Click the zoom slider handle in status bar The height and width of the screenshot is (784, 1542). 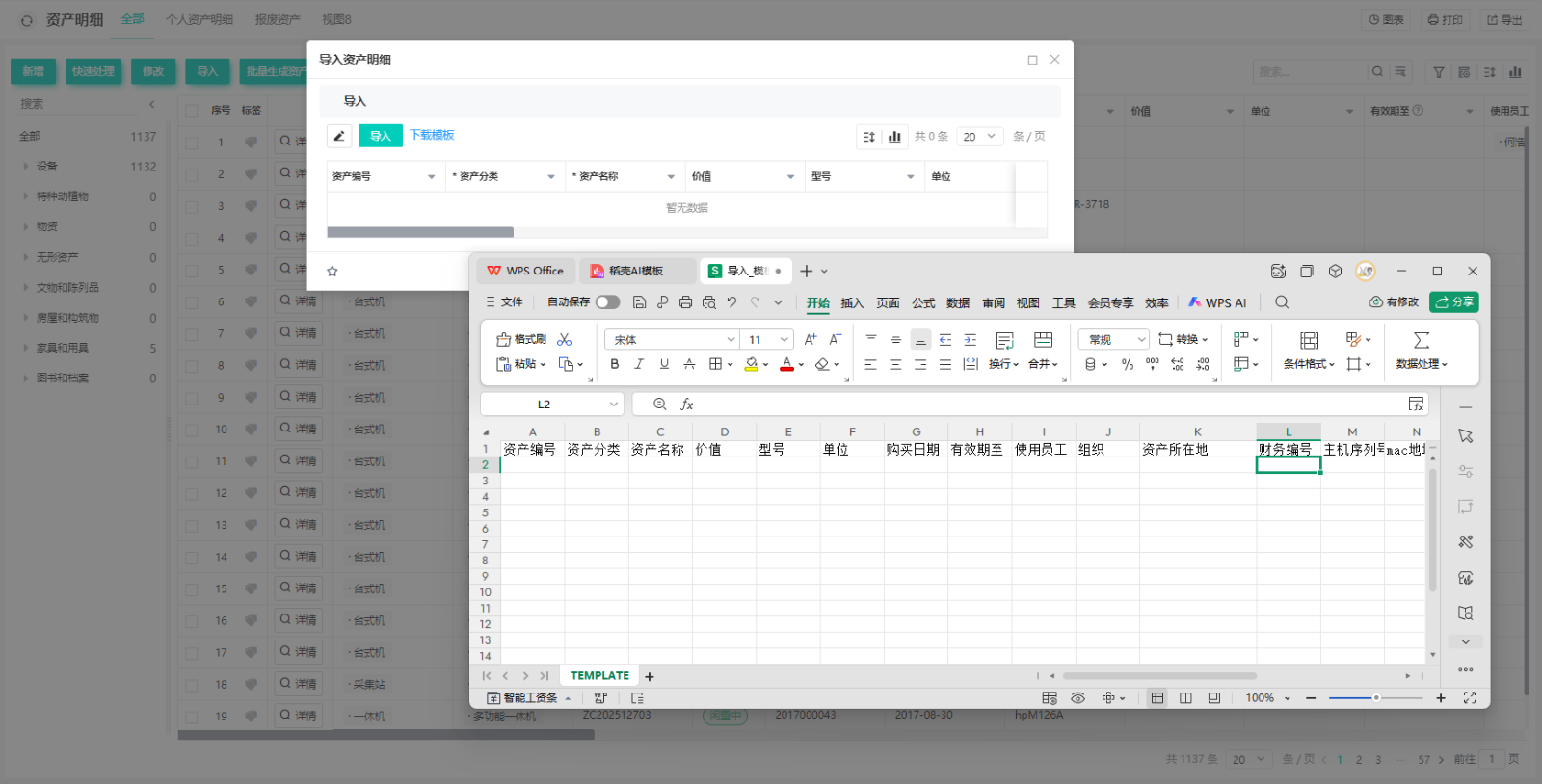coord(1376,697)
